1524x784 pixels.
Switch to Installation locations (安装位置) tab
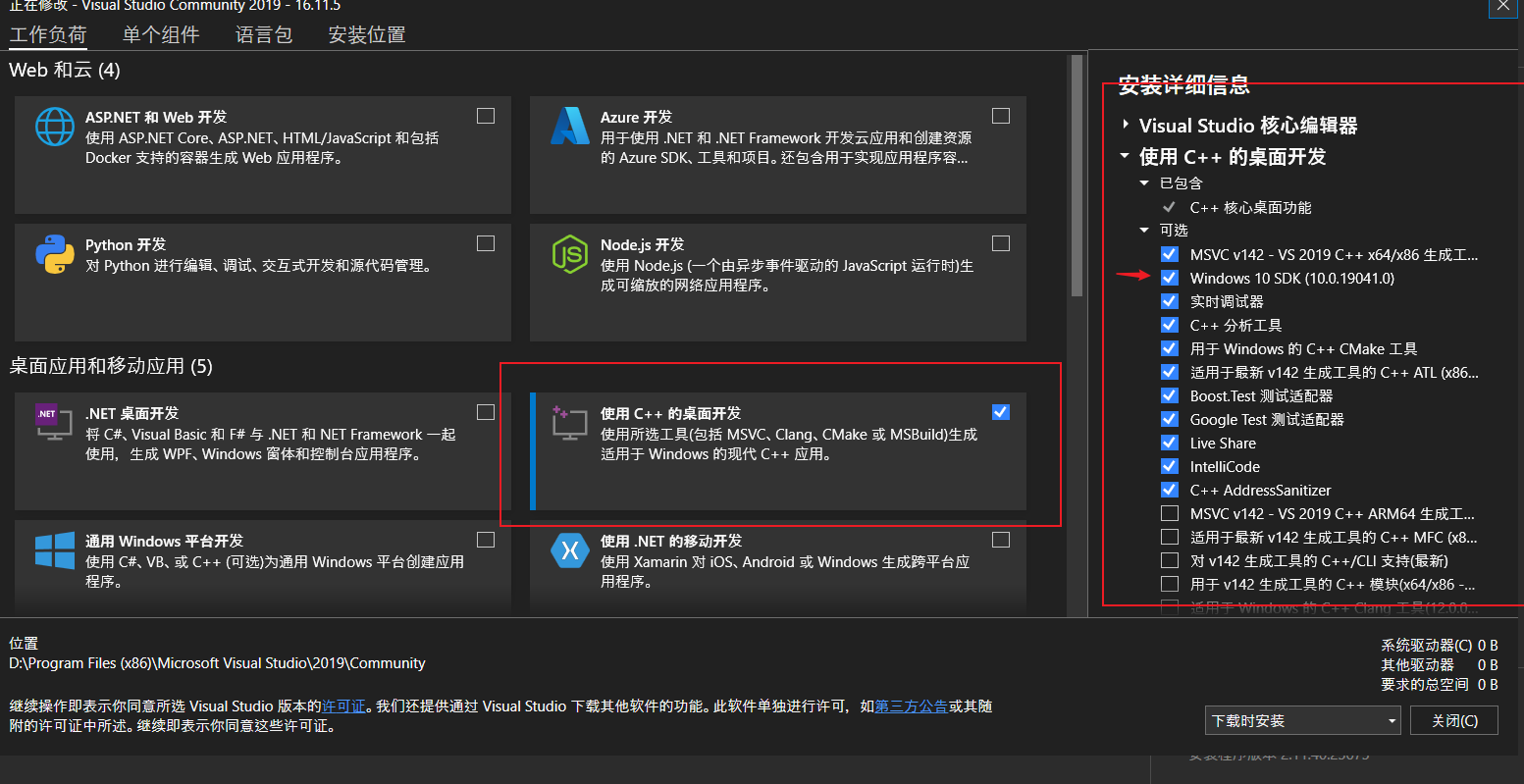pos(367,35)
